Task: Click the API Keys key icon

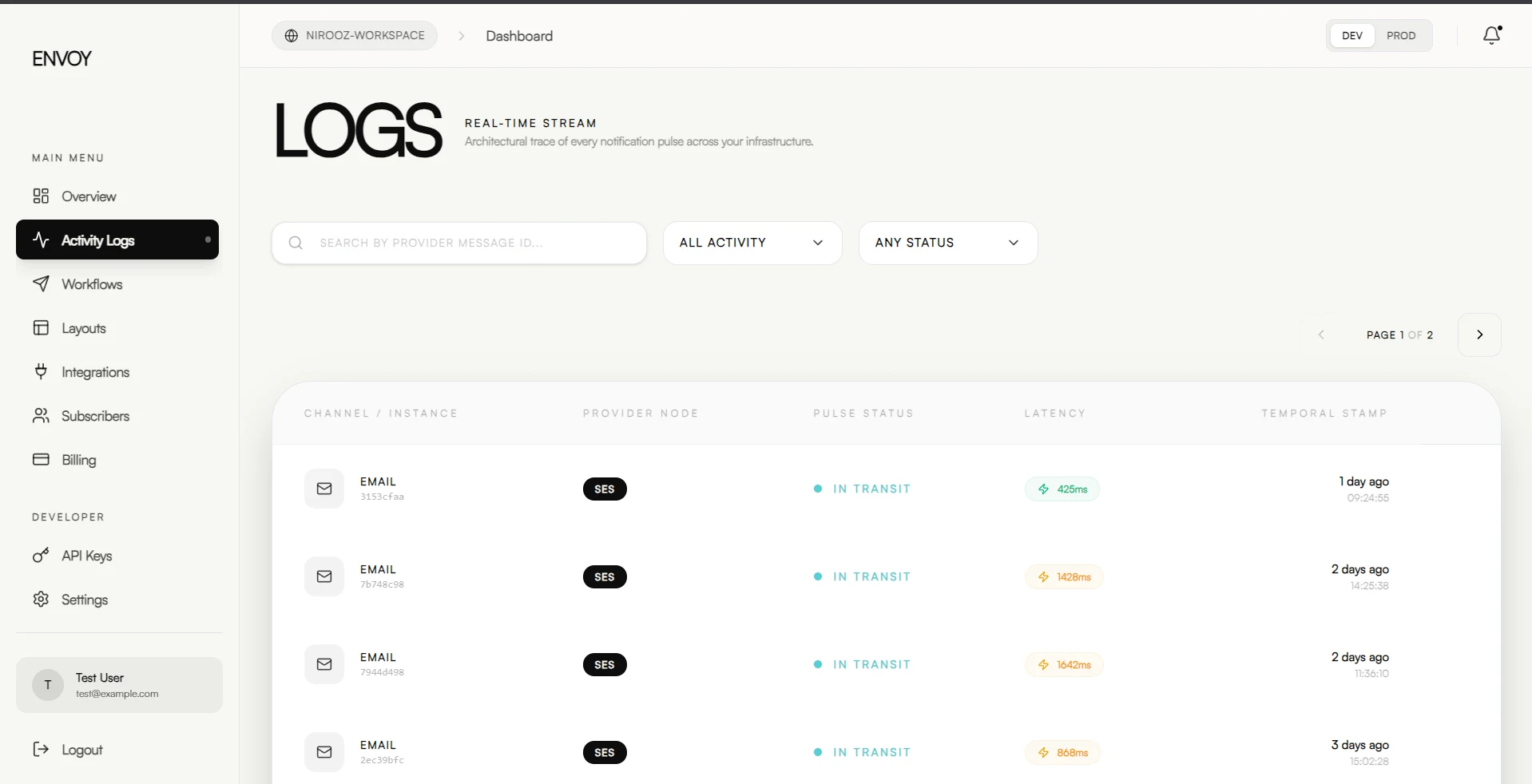Action: [41, 555]
